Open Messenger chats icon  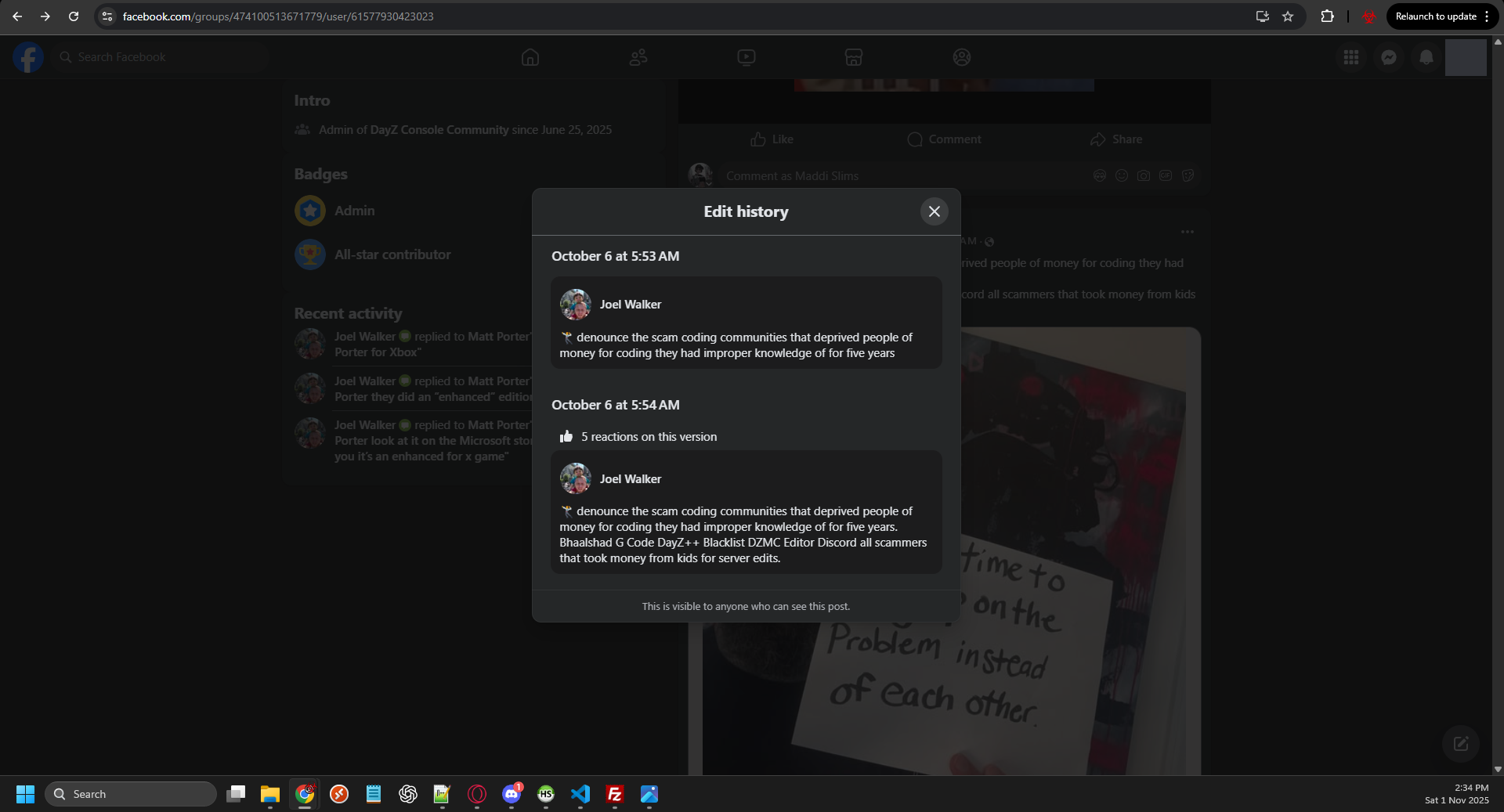[1389, 57]
